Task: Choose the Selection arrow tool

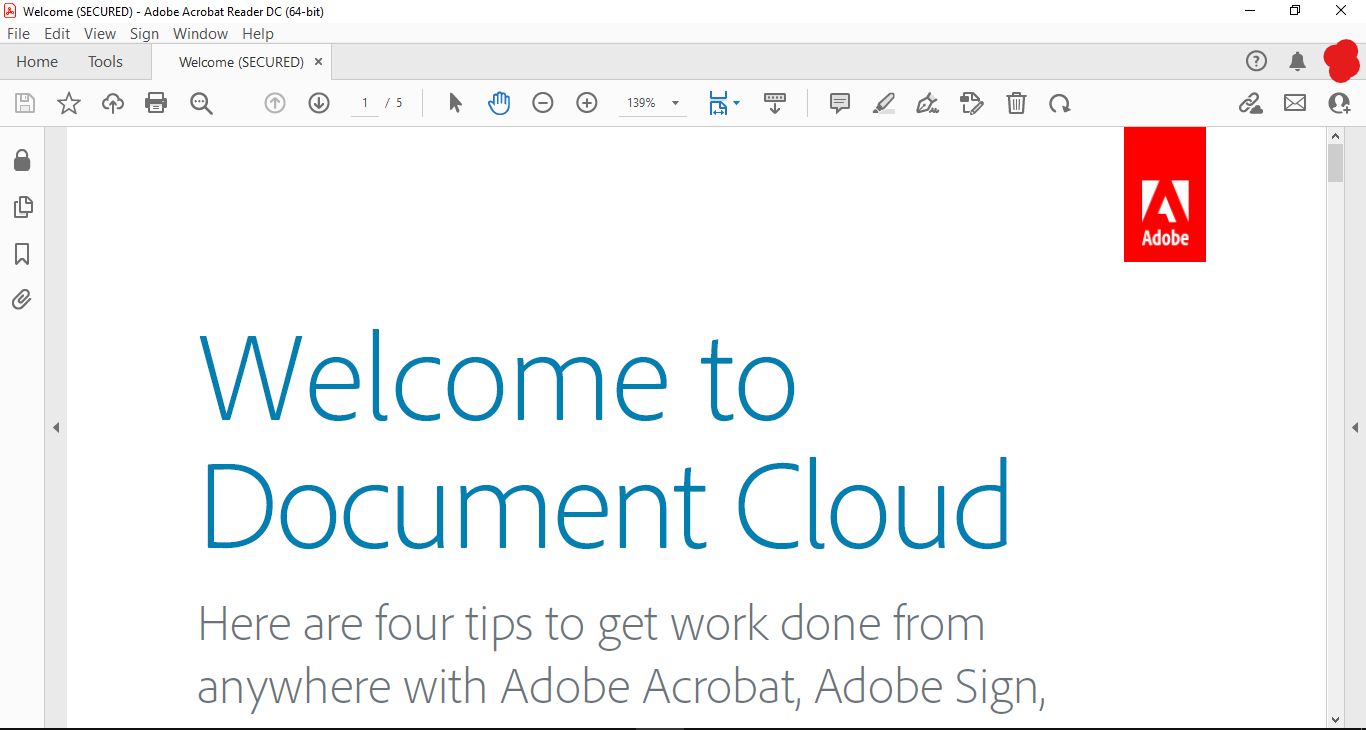Action: coord(455,103)
